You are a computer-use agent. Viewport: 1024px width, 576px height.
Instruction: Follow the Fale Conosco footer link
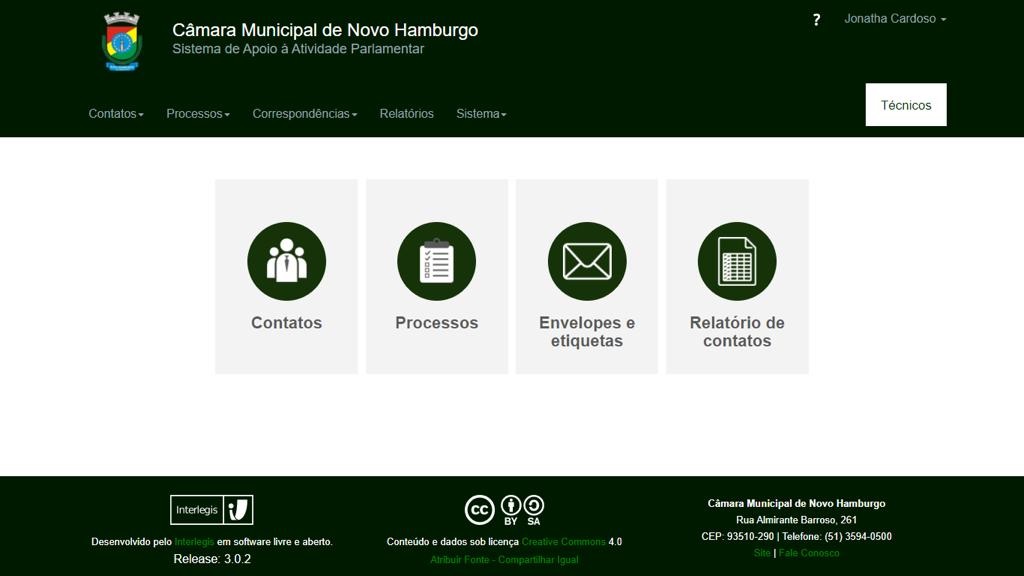[x=809, y=553]
